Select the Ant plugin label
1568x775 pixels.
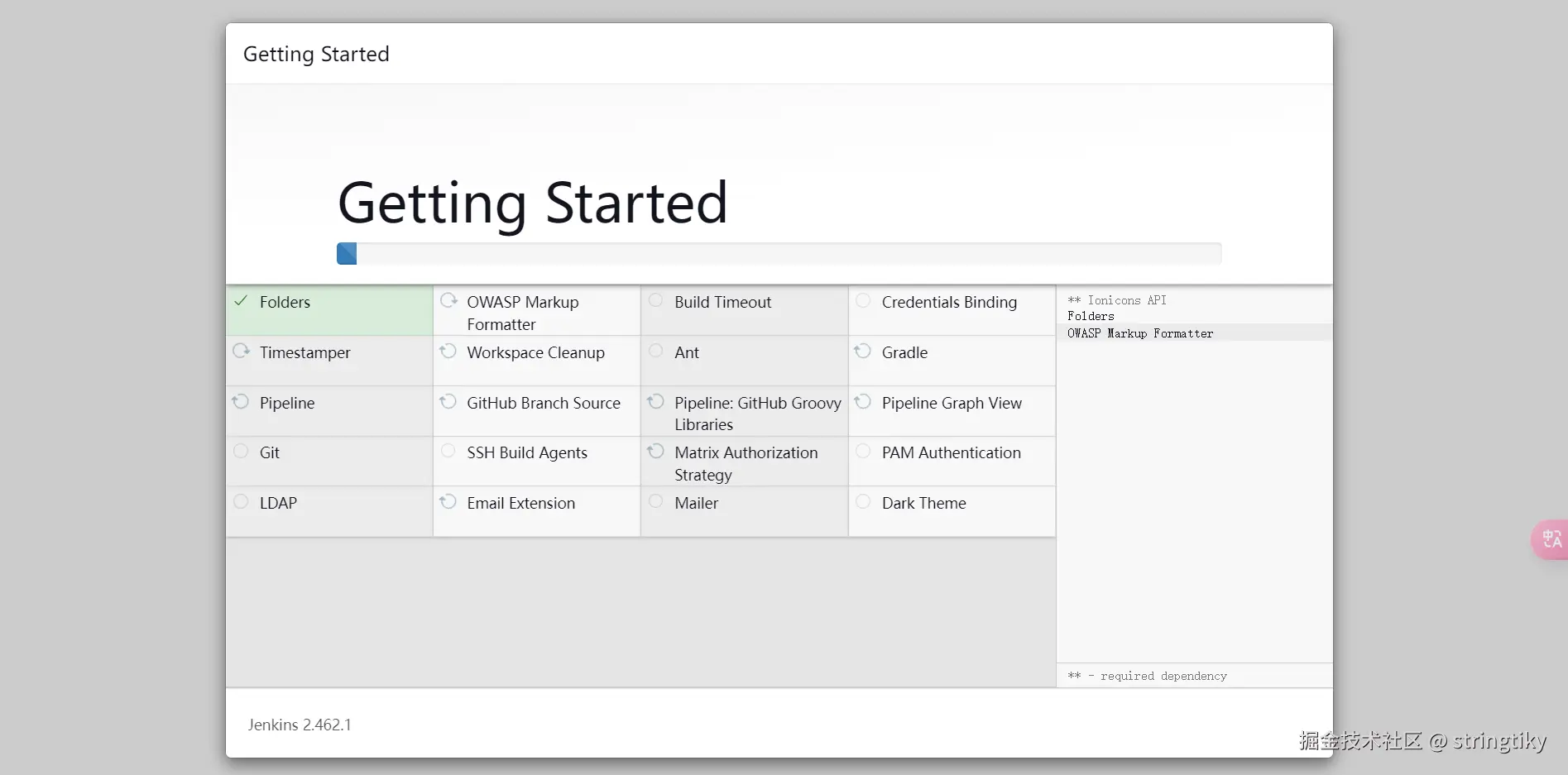click(x=687, y=352)
